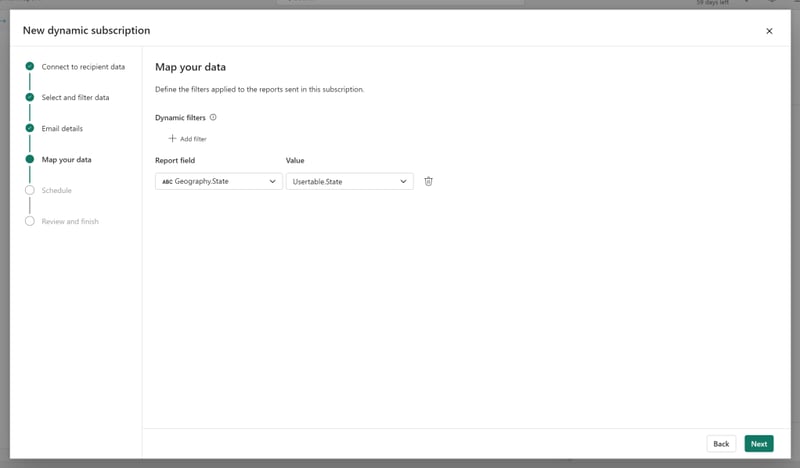Click the 'Define the filters applied' description text

(x=259, y=89)
